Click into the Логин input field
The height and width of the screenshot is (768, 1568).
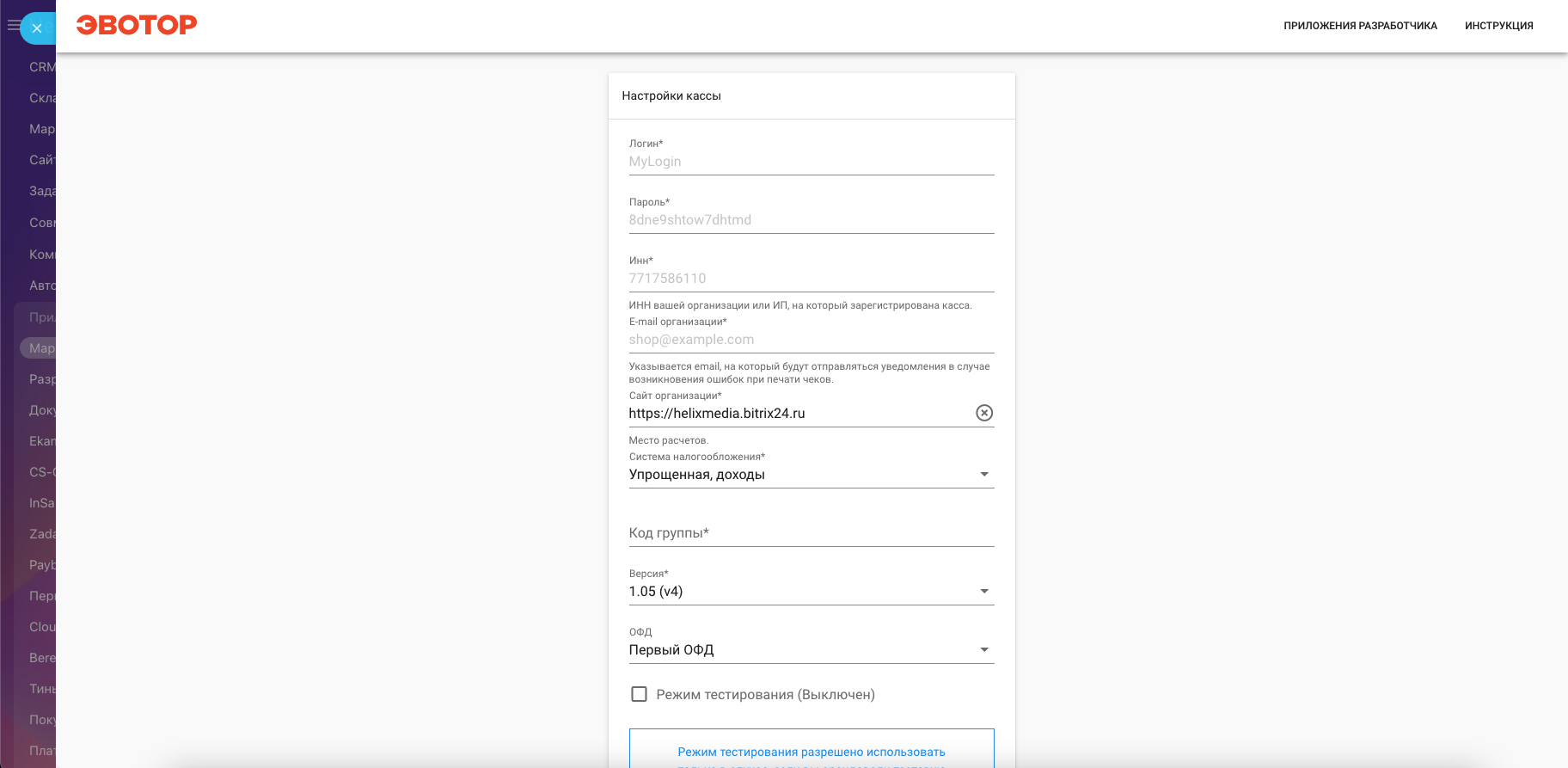pos(811,162)
